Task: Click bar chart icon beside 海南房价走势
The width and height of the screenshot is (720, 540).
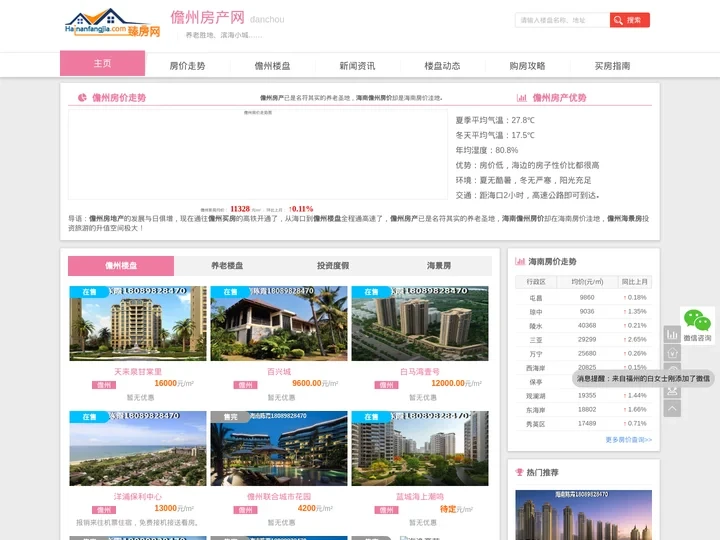Action: 520,261
